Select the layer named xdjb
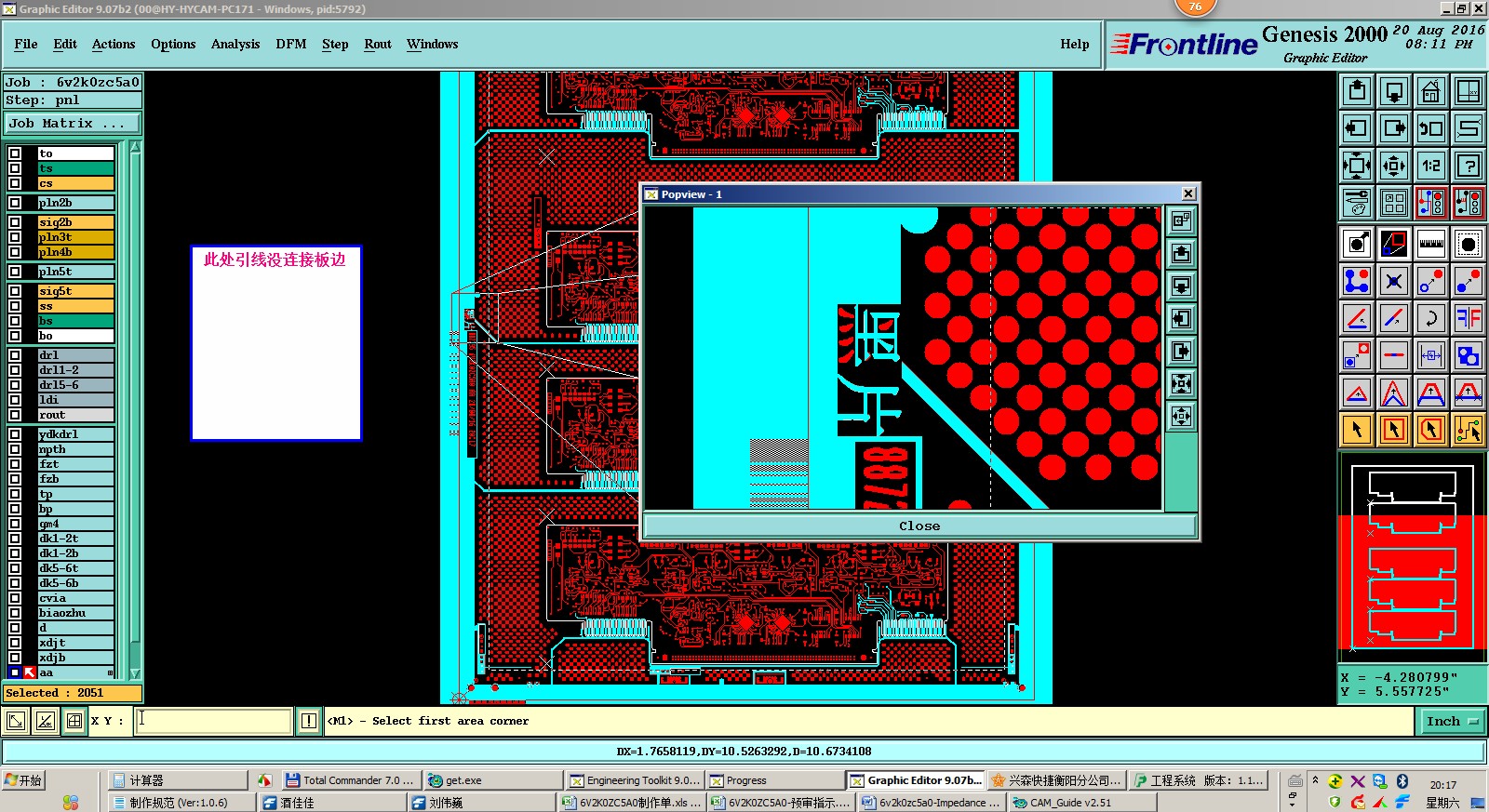Image resolution: width=1489 pixels, height=812 pixels. pyautogui.click(x=75, y=658)
